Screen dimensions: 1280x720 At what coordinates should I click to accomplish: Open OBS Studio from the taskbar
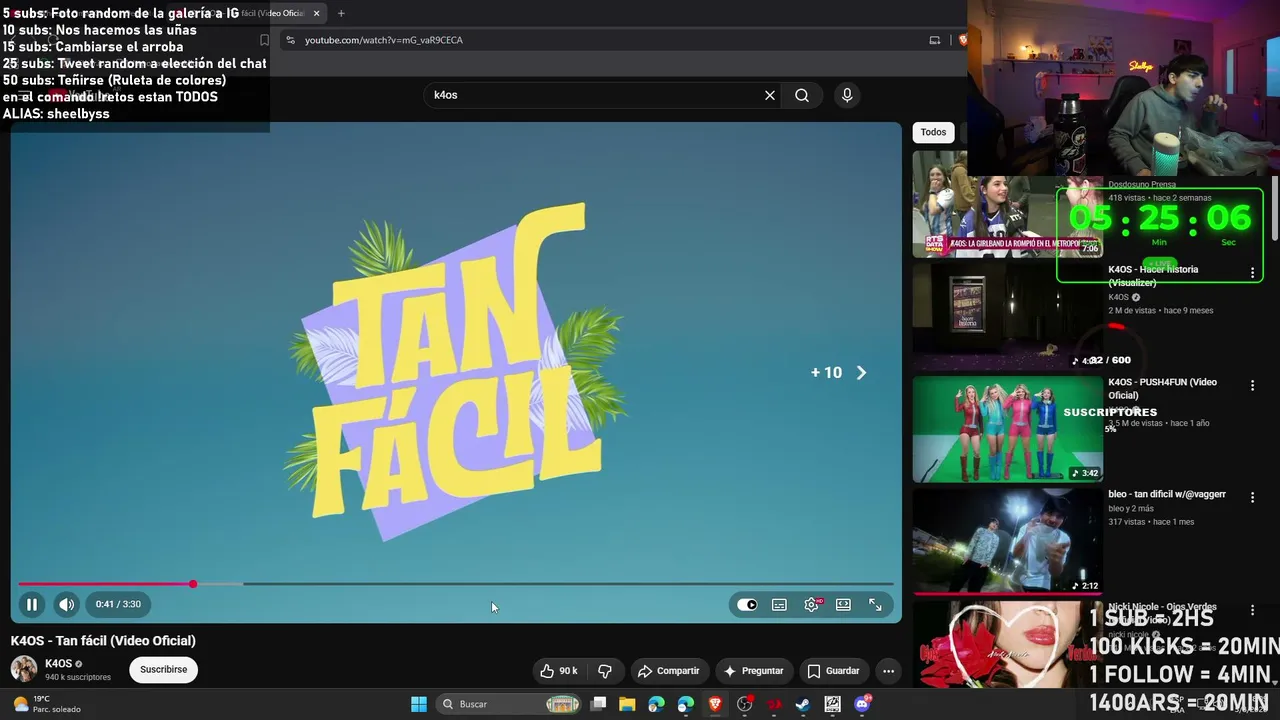coord(744,704)
